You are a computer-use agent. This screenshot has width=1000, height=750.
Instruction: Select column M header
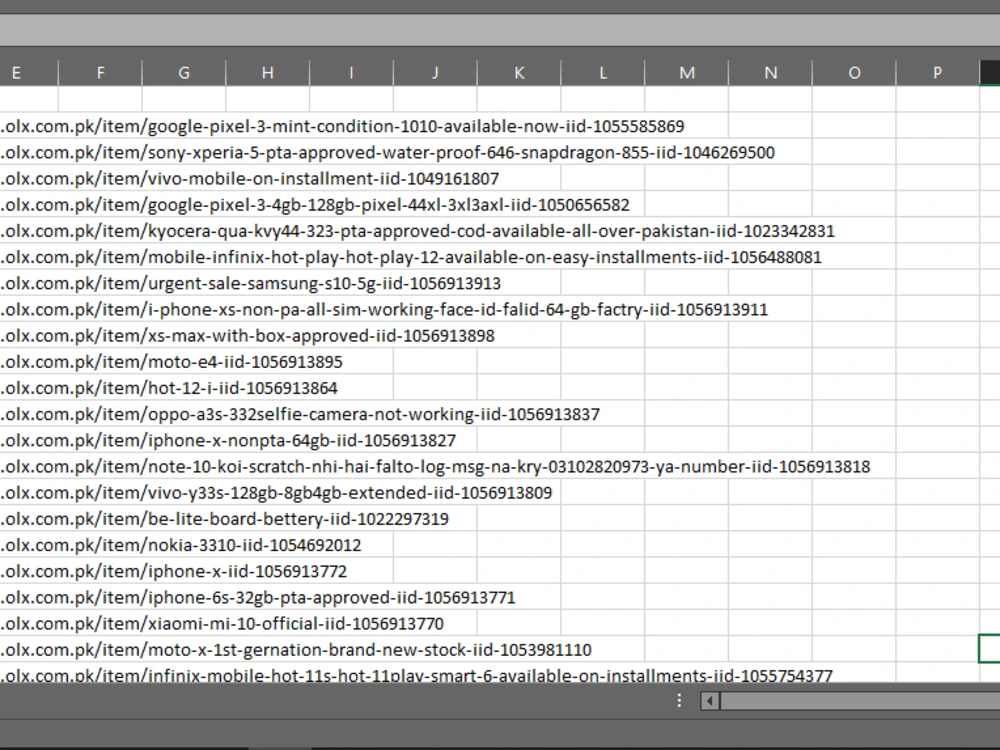687,73
